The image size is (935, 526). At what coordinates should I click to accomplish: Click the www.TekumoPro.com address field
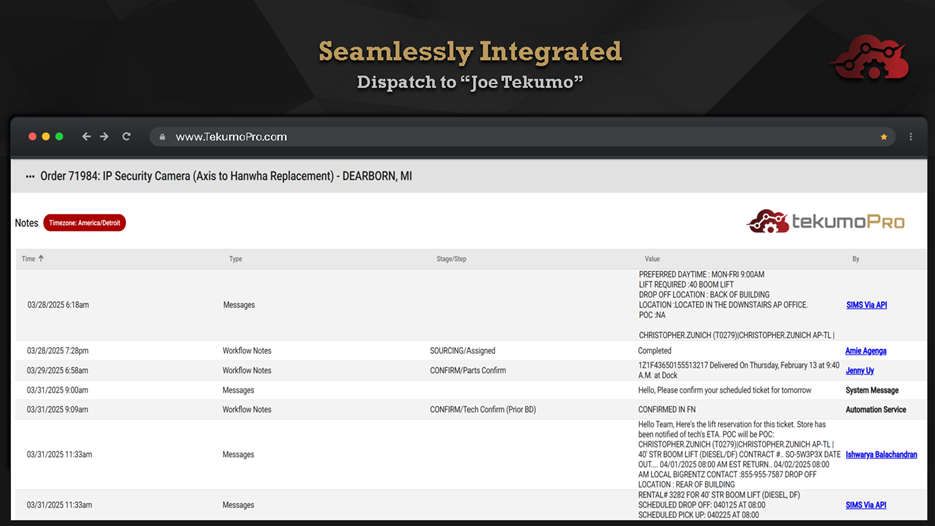[231, 137]
